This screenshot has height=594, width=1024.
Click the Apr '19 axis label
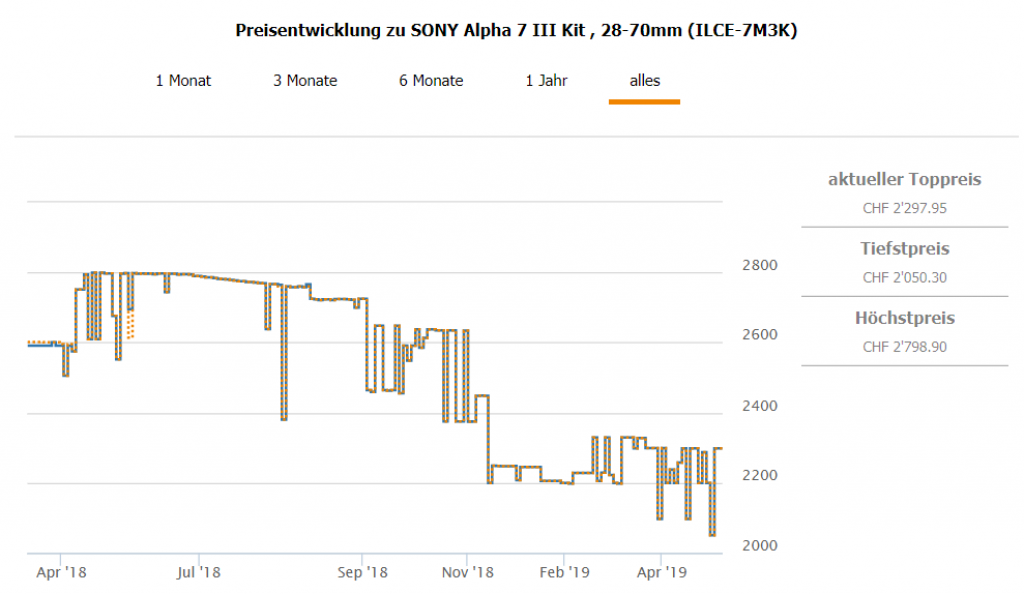(661, 573)
